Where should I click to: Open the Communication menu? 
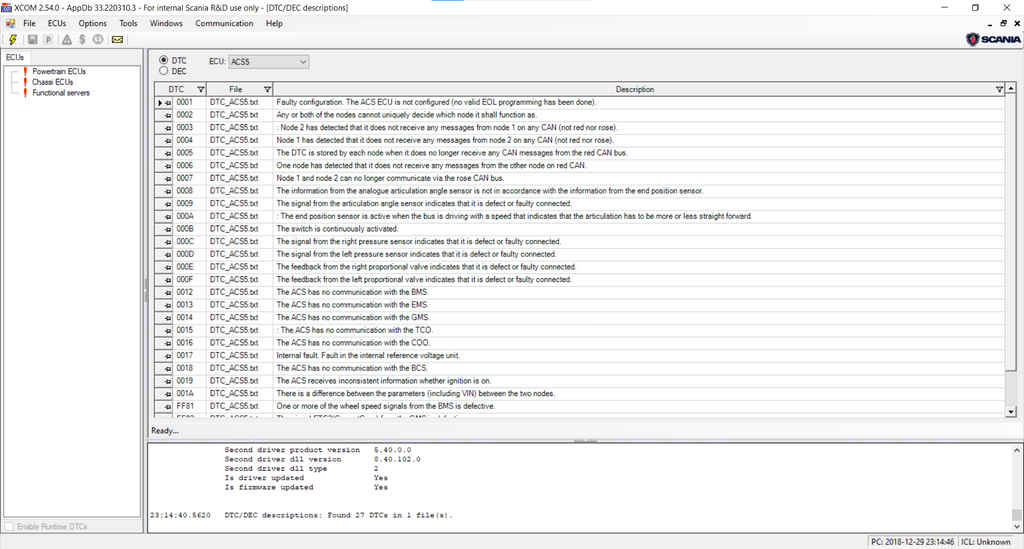(224, 24)
